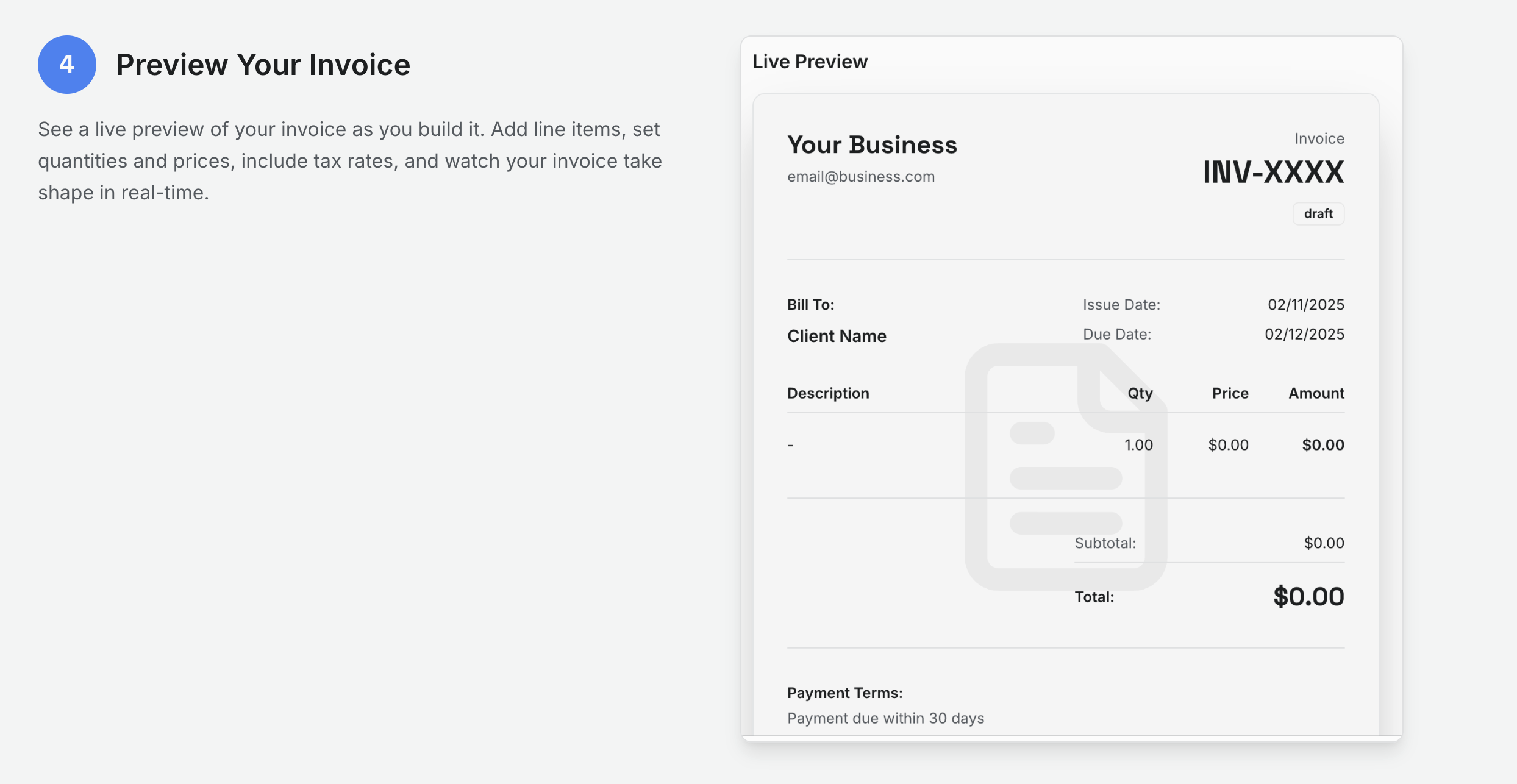Click the INV-XXXX invoice number
This screenshot has height=784, width=1517.
click(1272, 172)
